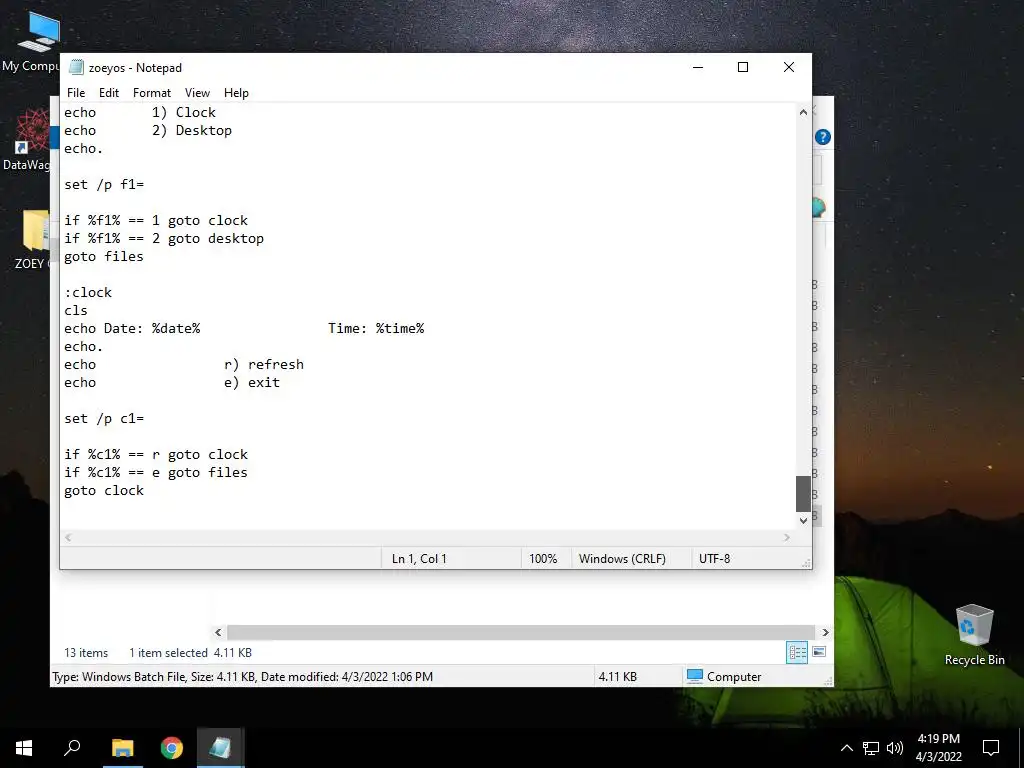Click the 'e) exit' echo line
Screen dimensions: 1024x768
click(x=172, y=382)
